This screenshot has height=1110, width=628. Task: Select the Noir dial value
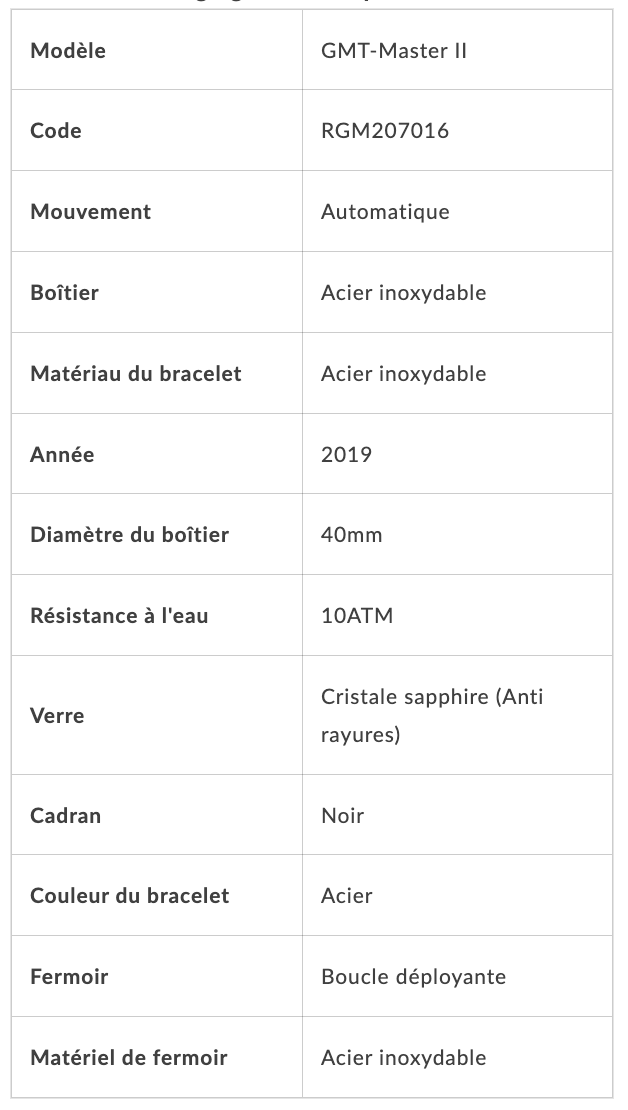pos(343,816)
